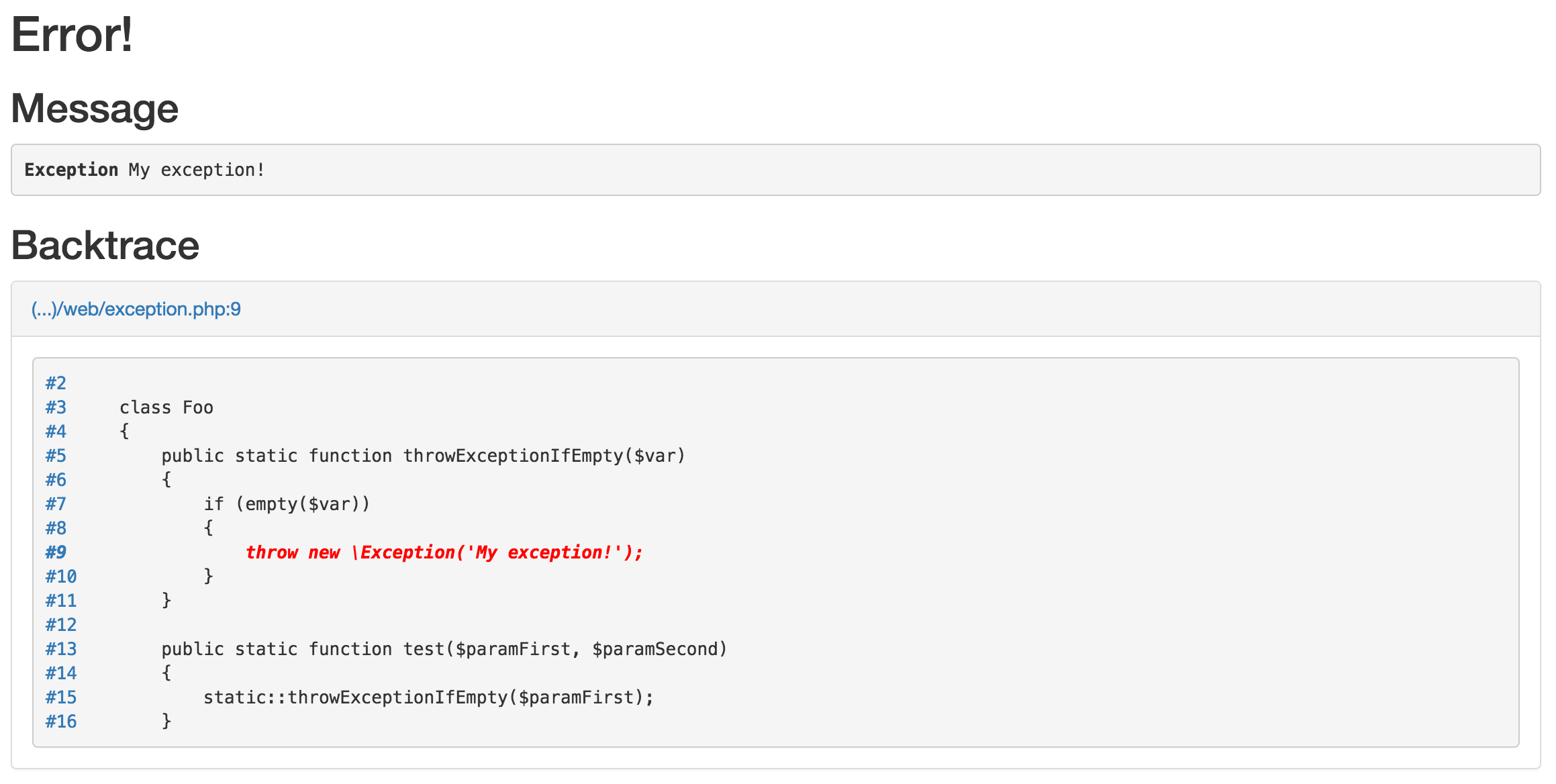Screen dimensions: 1556x784
Task: Click line number #2 in code listing
Action: click(56, 383)
